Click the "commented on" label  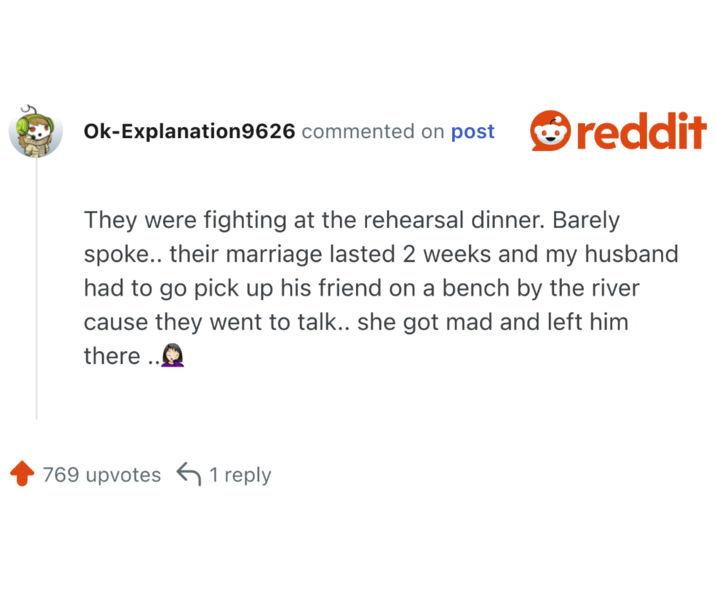[x=372, y=132]
